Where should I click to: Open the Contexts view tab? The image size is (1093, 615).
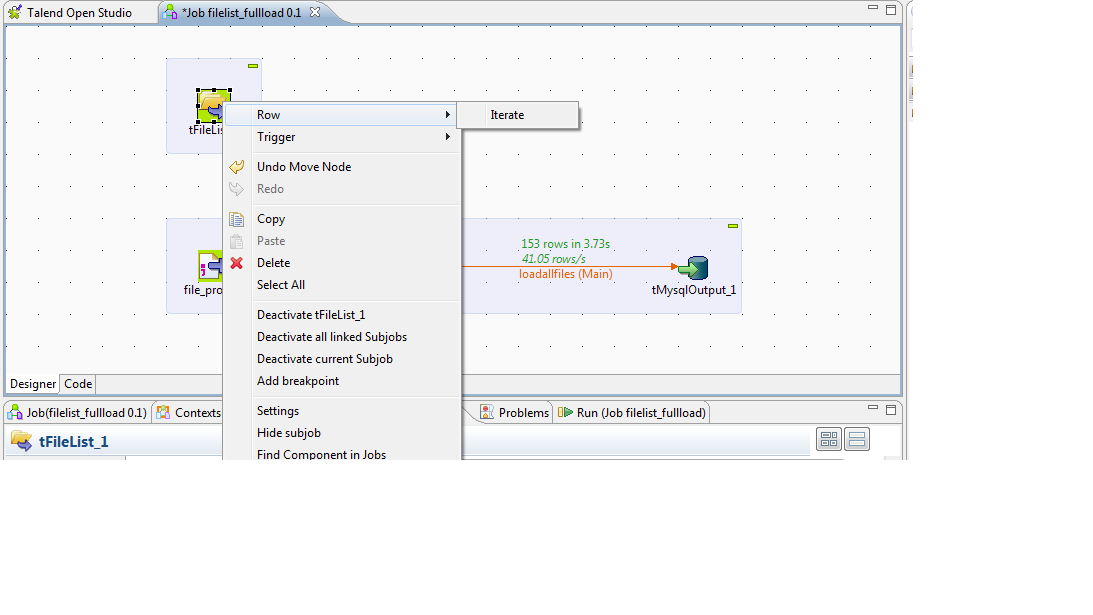tap(189, 413)
